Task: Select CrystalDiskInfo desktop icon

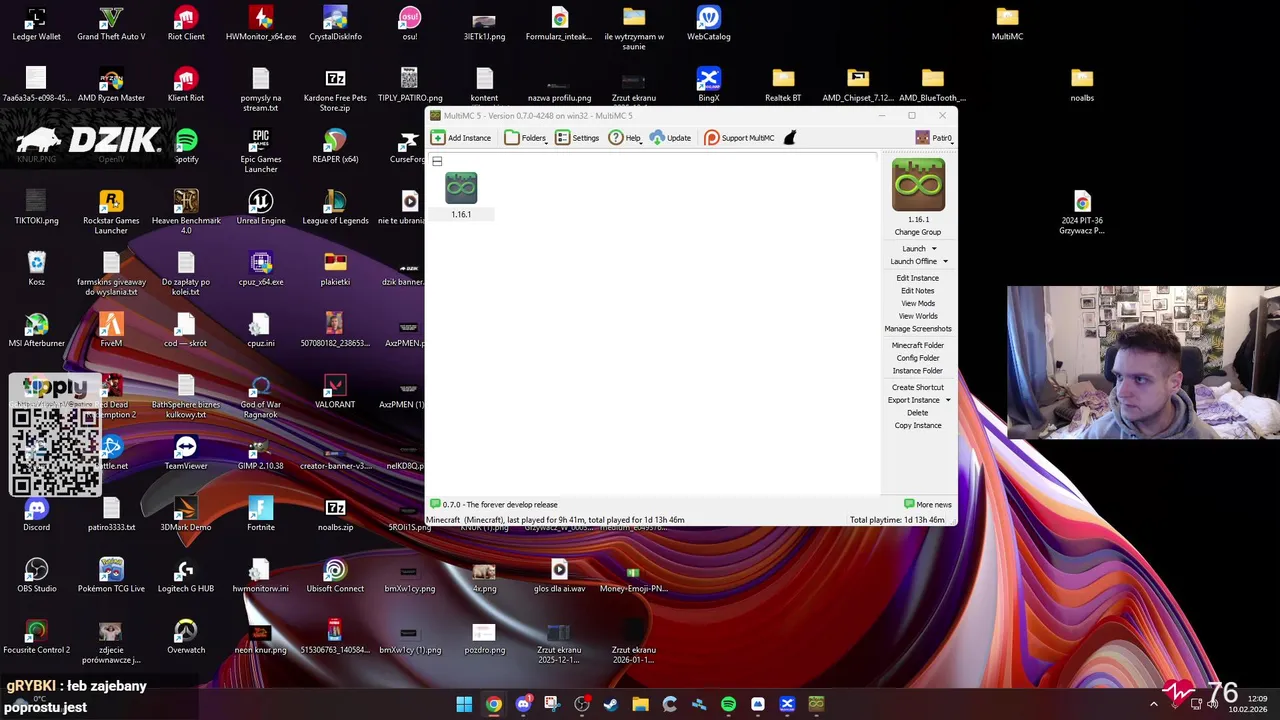Action: [x=335, y=25]
